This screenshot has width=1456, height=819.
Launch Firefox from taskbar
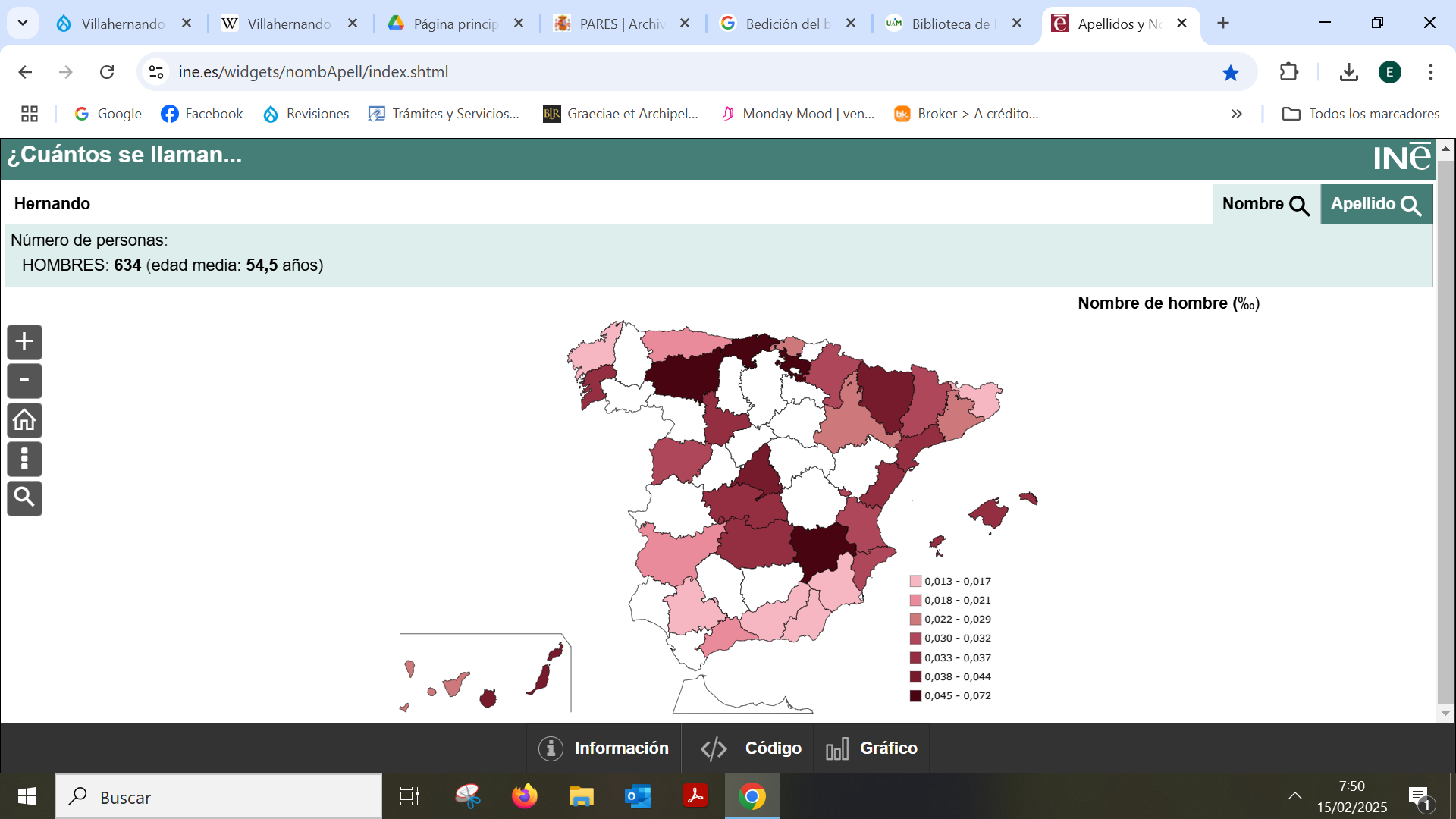point(524,796)
